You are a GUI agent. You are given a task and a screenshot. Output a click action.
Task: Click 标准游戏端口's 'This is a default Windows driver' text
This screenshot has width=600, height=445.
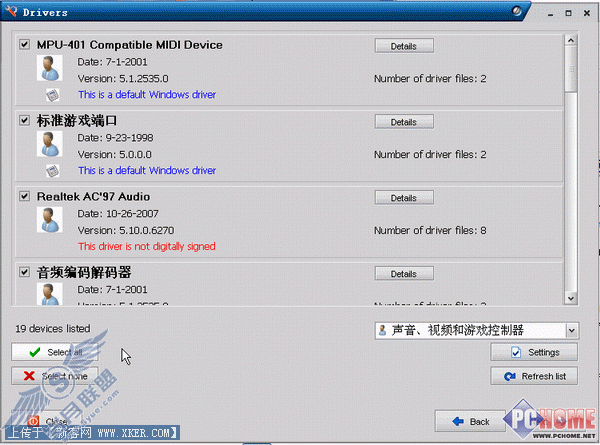[147, 170]
